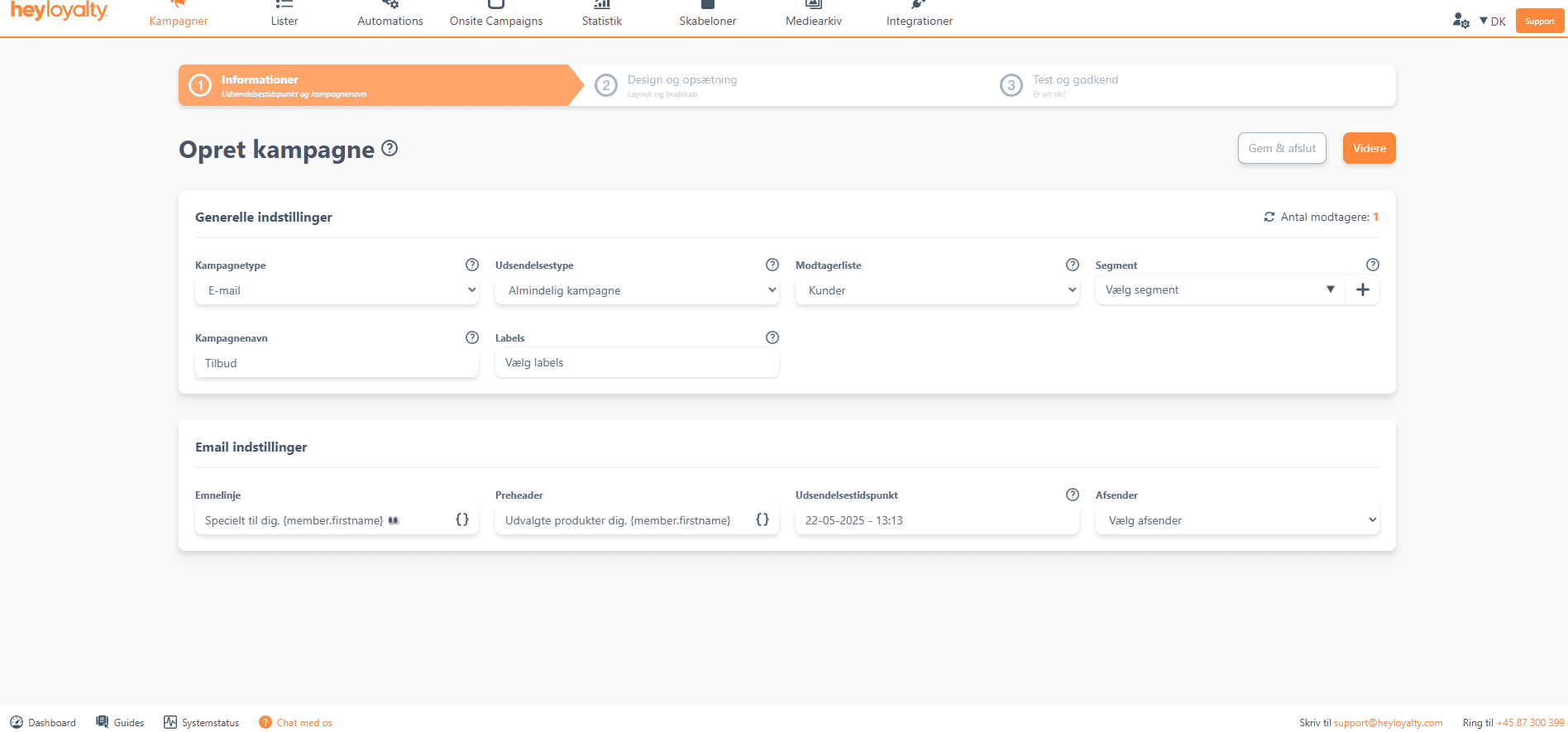Add a new segment with plus icon
The height and width of the screenshot is (732, 1568).
pyautogui.click(x=1363, y=289)
